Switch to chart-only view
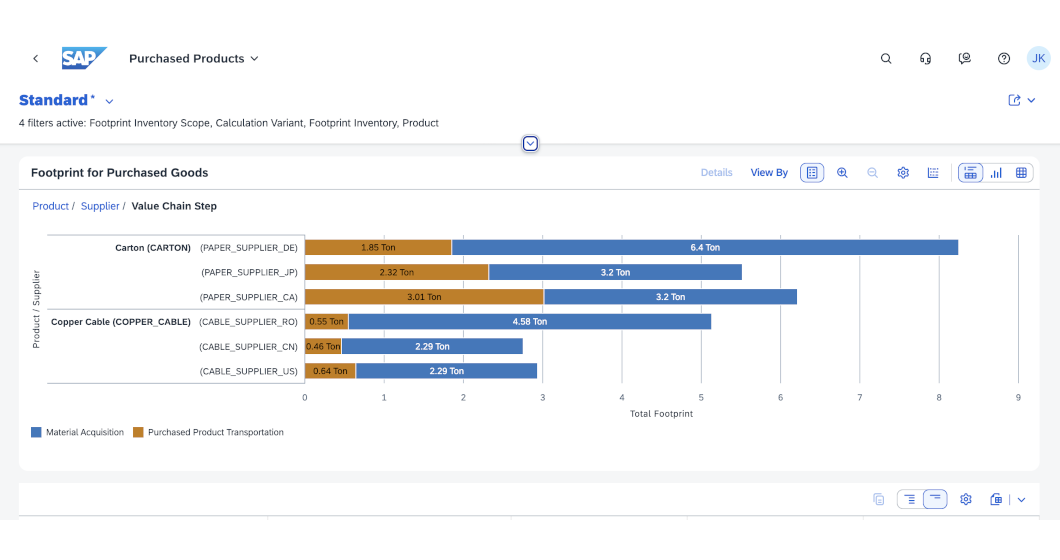 click(996, 173)
